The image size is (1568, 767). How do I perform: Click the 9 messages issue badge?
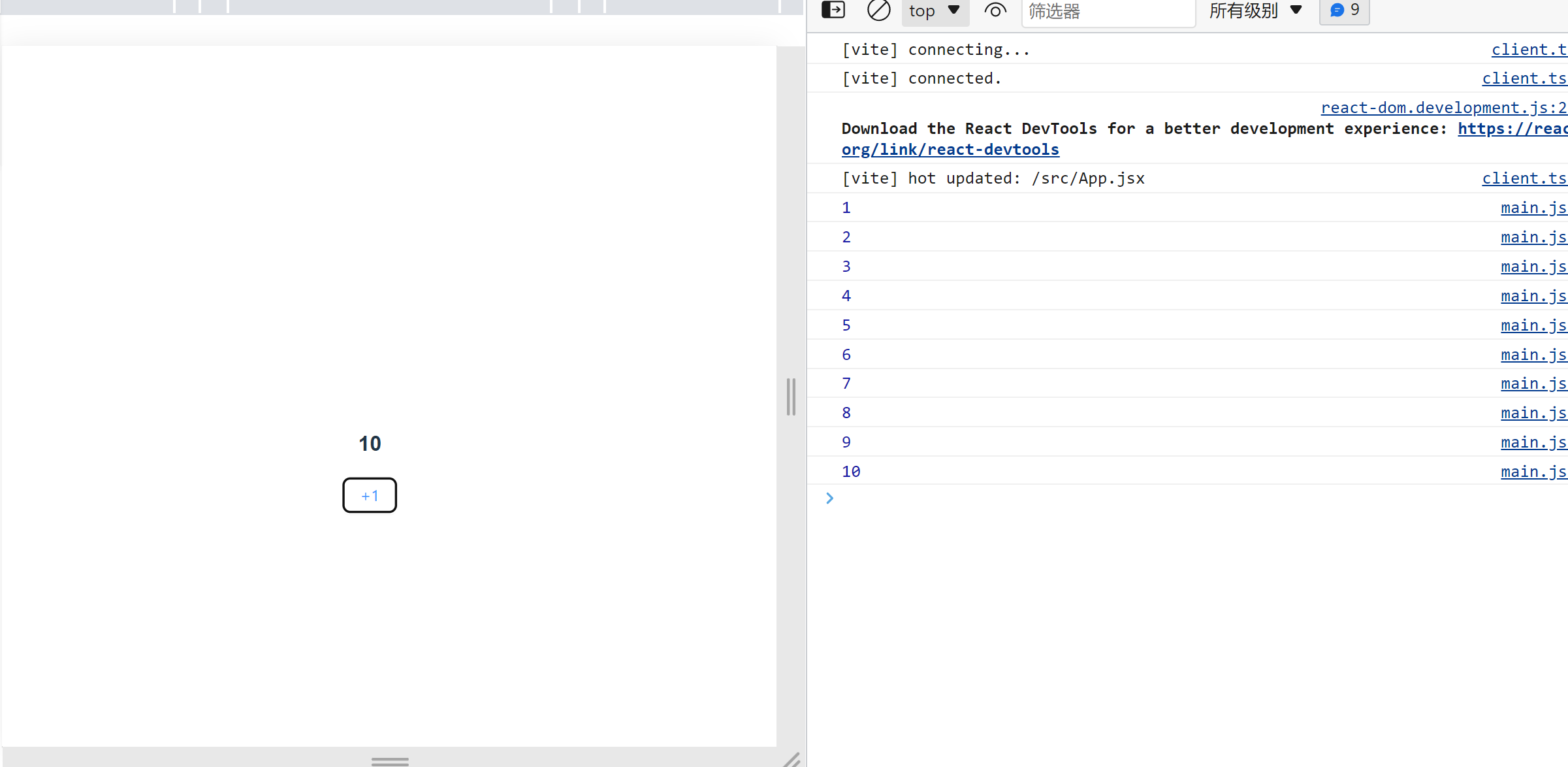tap(1345, 11)
